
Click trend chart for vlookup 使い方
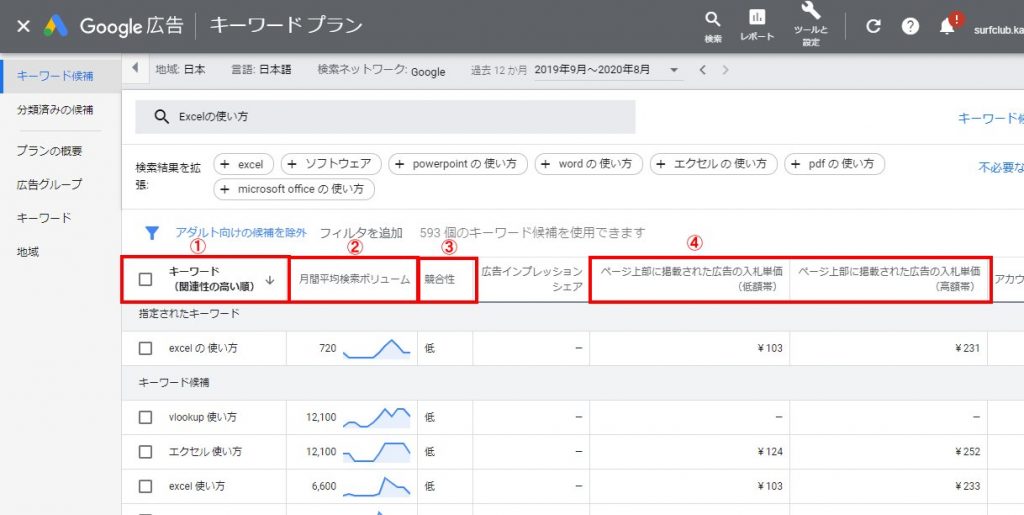click(x=377, y=417)
